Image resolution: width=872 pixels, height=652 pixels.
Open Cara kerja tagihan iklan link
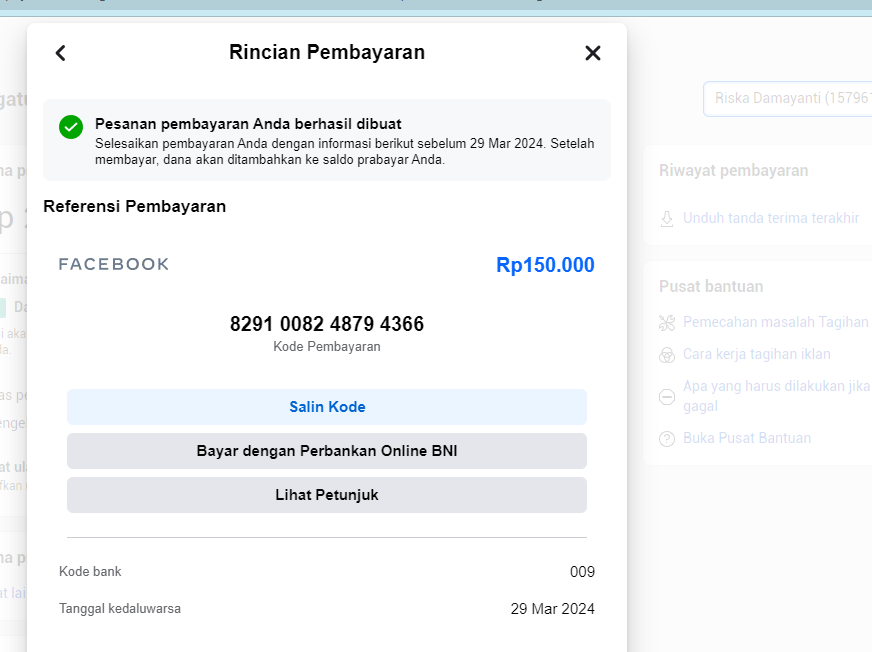(x=756, y=354)
